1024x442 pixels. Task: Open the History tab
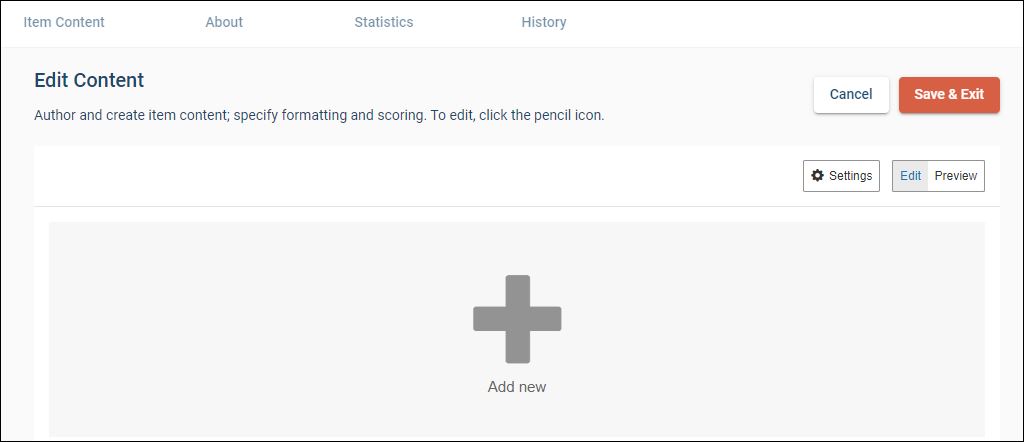click(x=543, y=22)
